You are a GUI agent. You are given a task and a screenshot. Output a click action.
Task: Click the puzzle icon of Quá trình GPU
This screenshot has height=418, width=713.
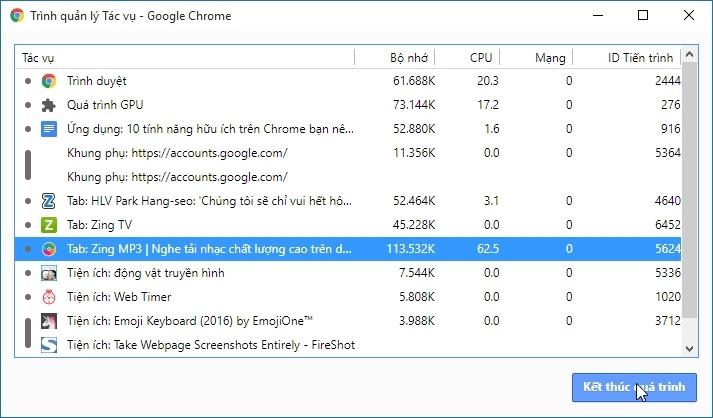tap(49, 105)
